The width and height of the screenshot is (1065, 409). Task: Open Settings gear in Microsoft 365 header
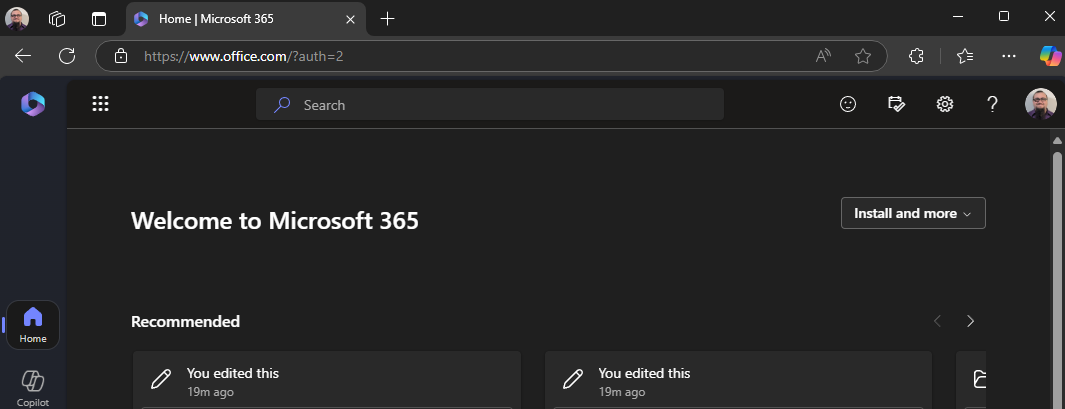[944, 104]
